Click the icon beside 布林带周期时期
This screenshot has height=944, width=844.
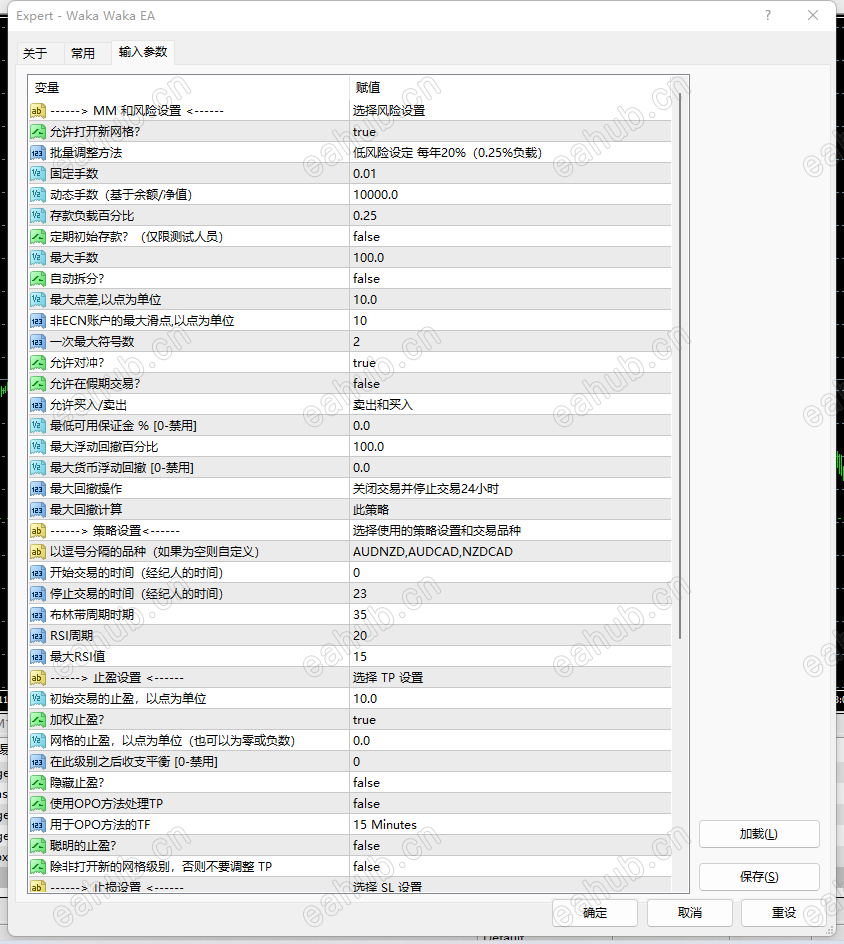pyautogui.click(x=37, y=615)
